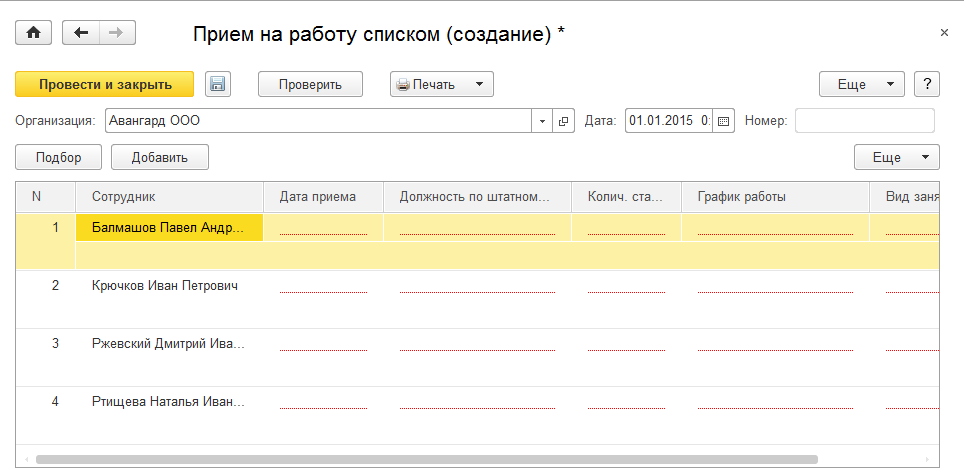Open the calendar picker for the date
Image resolution: width=964 pixels, height=470 pixels.
pos(724,121)
